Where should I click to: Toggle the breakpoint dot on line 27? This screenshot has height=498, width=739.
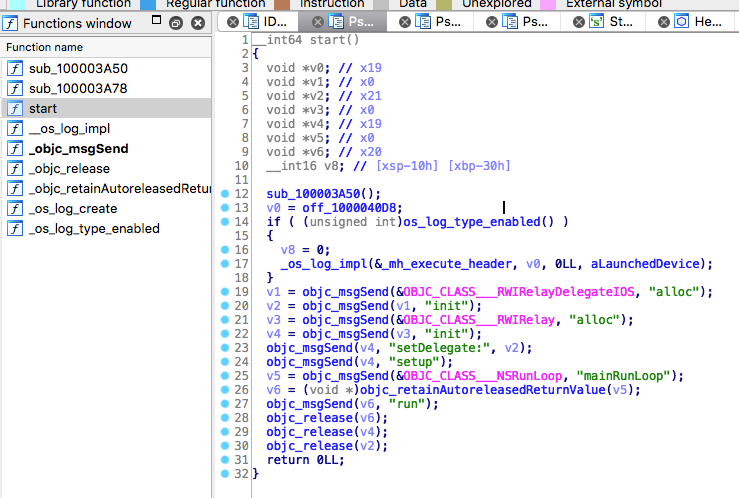pos(225,404)
